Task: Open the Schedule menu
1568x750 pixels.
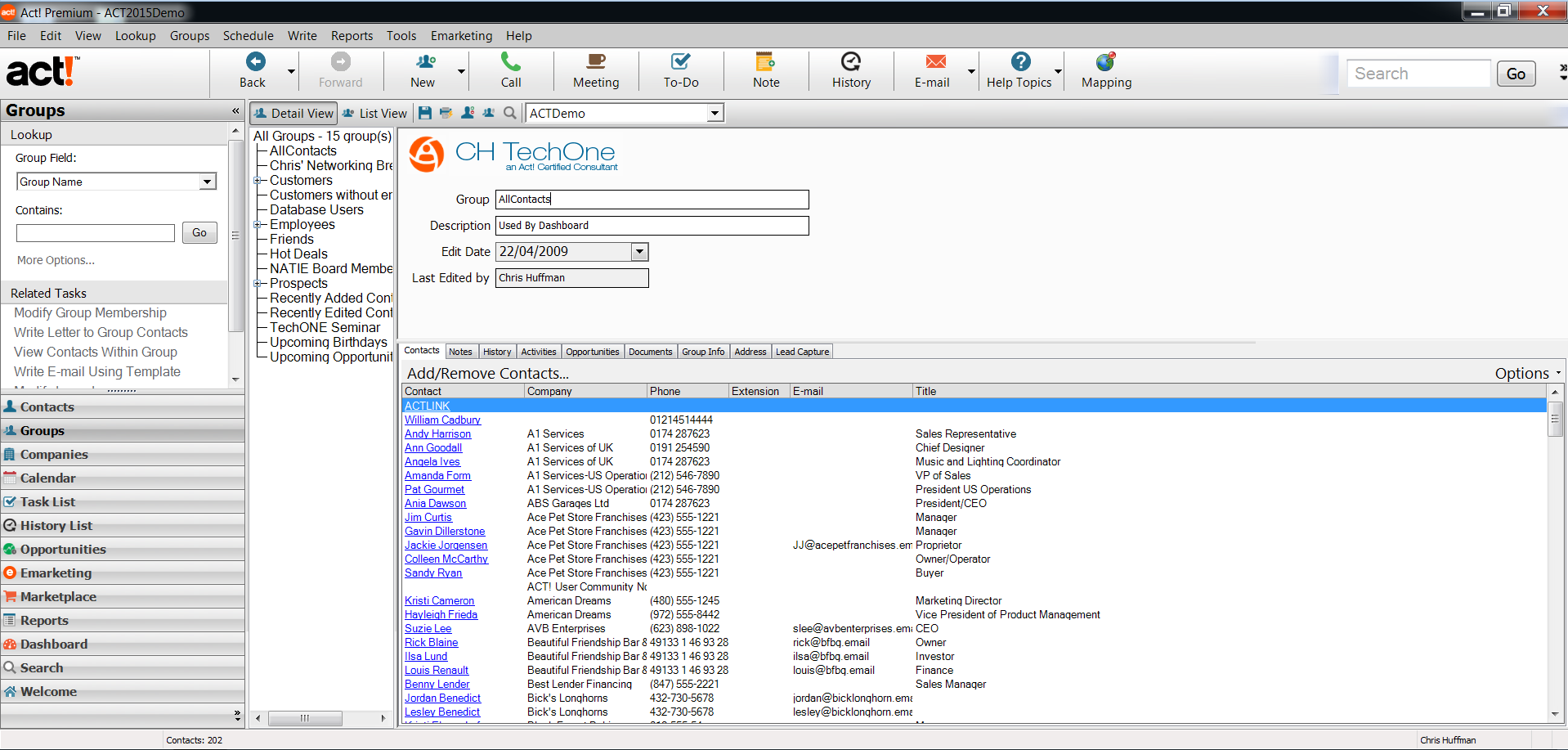Action: pyautogui.click(x=248, y=36)
